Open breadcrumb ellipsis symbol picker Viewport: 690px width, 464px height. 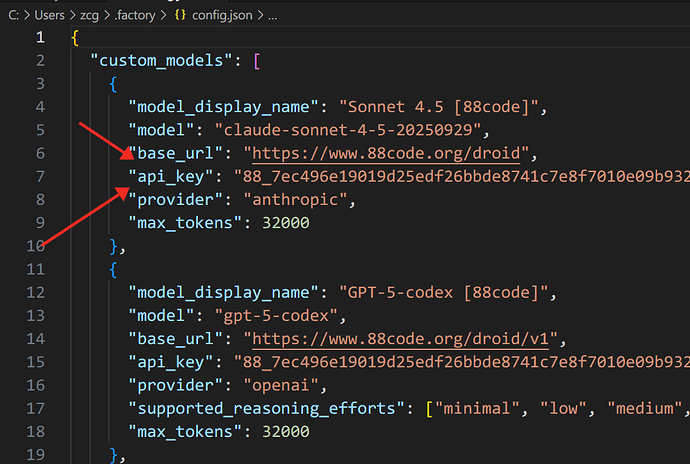273,16
